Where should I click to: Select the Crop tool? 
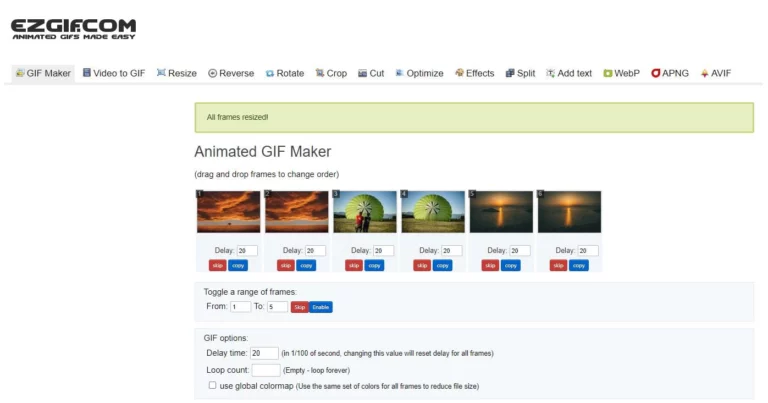coord(331,73)
